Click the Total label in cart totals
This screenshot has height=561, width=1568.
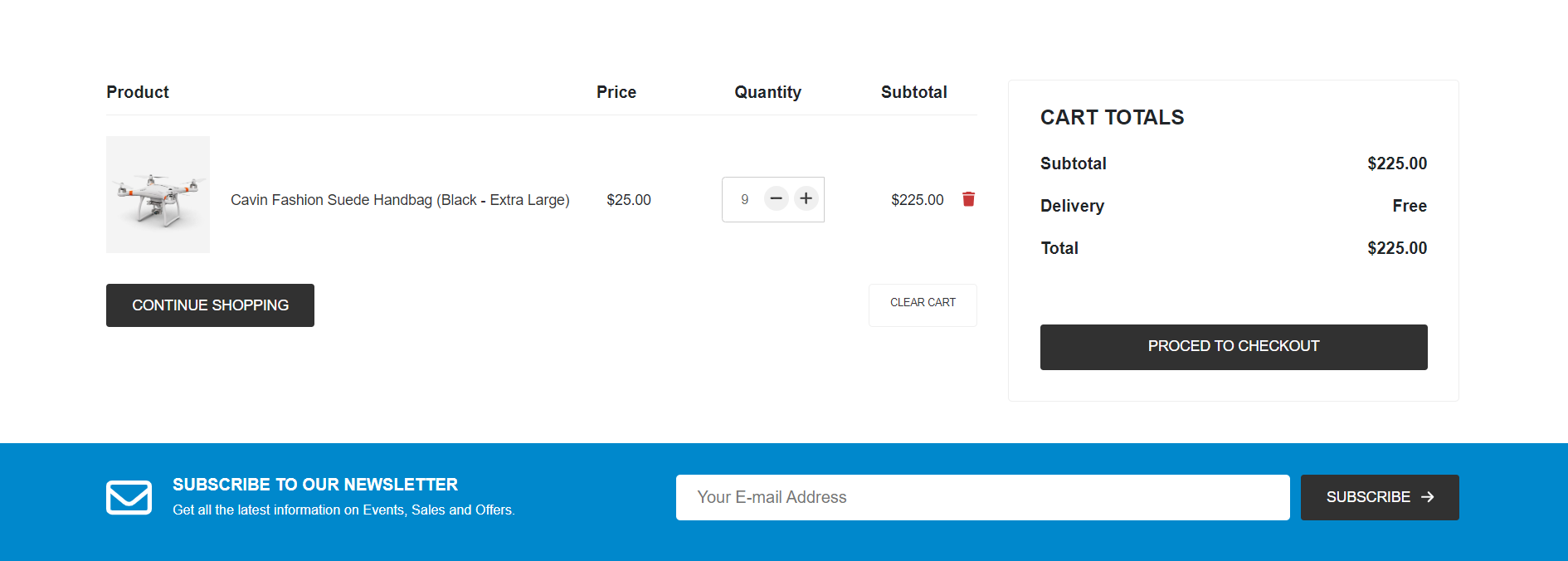1059,248
